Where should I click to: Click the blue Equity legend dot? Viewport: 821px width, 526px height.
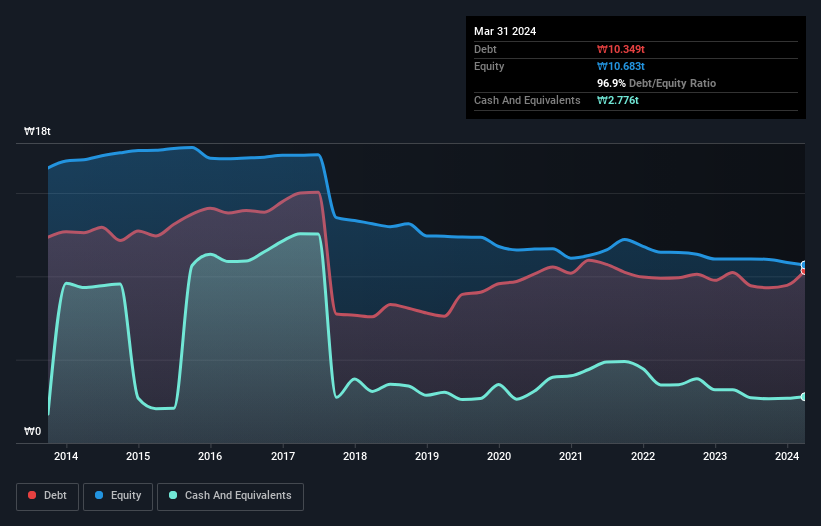[99, 495]
